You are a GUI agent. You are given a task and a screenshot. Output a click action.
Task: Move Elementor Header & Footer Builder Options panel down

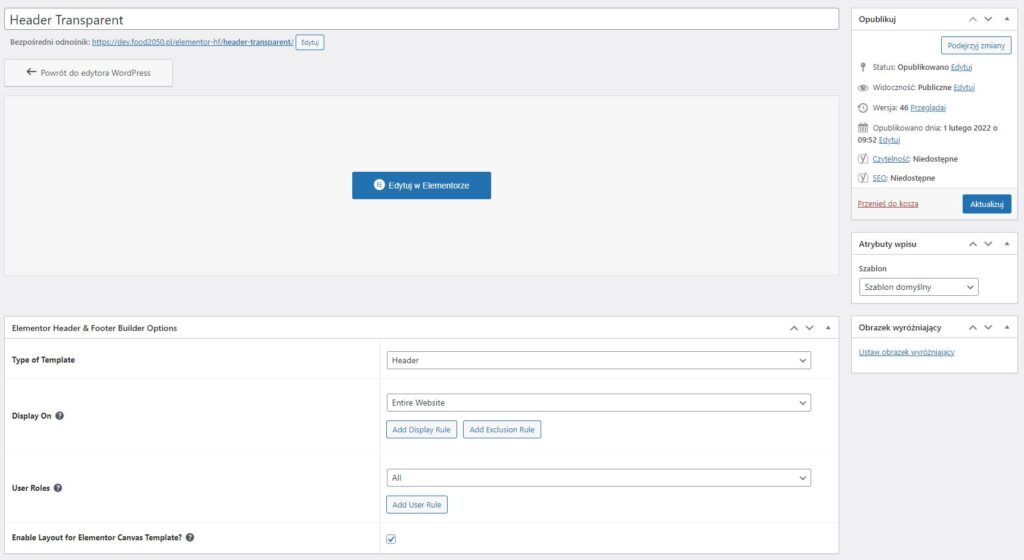click(x=809, y=328)
